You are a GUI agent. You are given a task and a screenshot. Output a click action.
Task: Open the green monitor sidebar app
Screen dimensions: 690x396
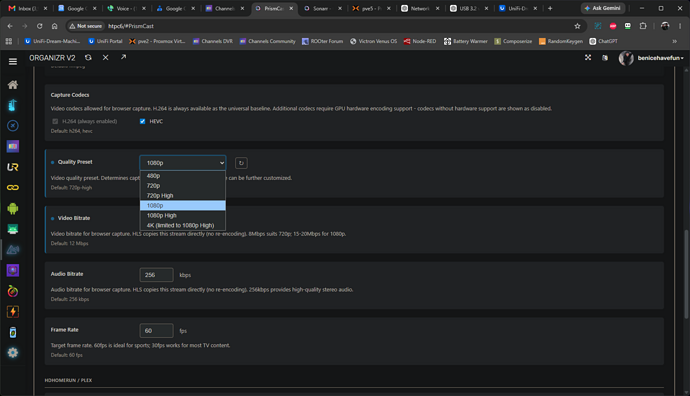(13, 229)
